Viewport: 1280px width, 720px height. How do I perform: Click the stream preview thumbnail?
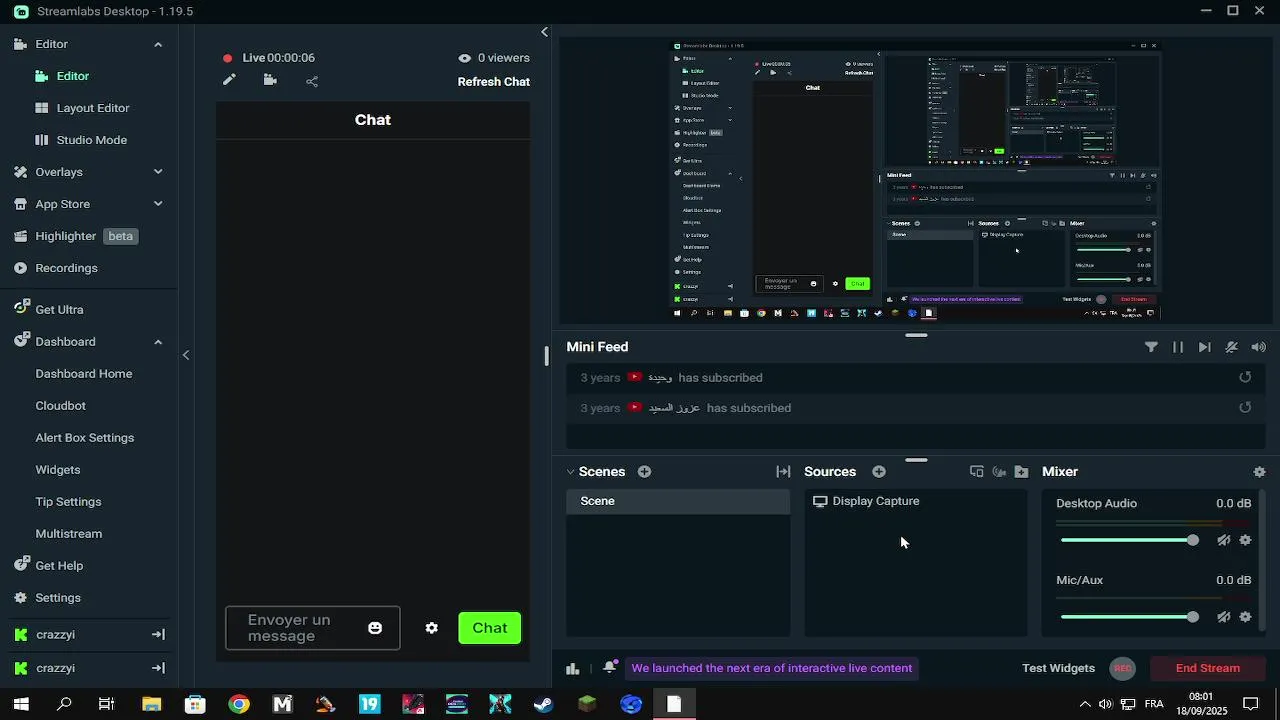915,180
